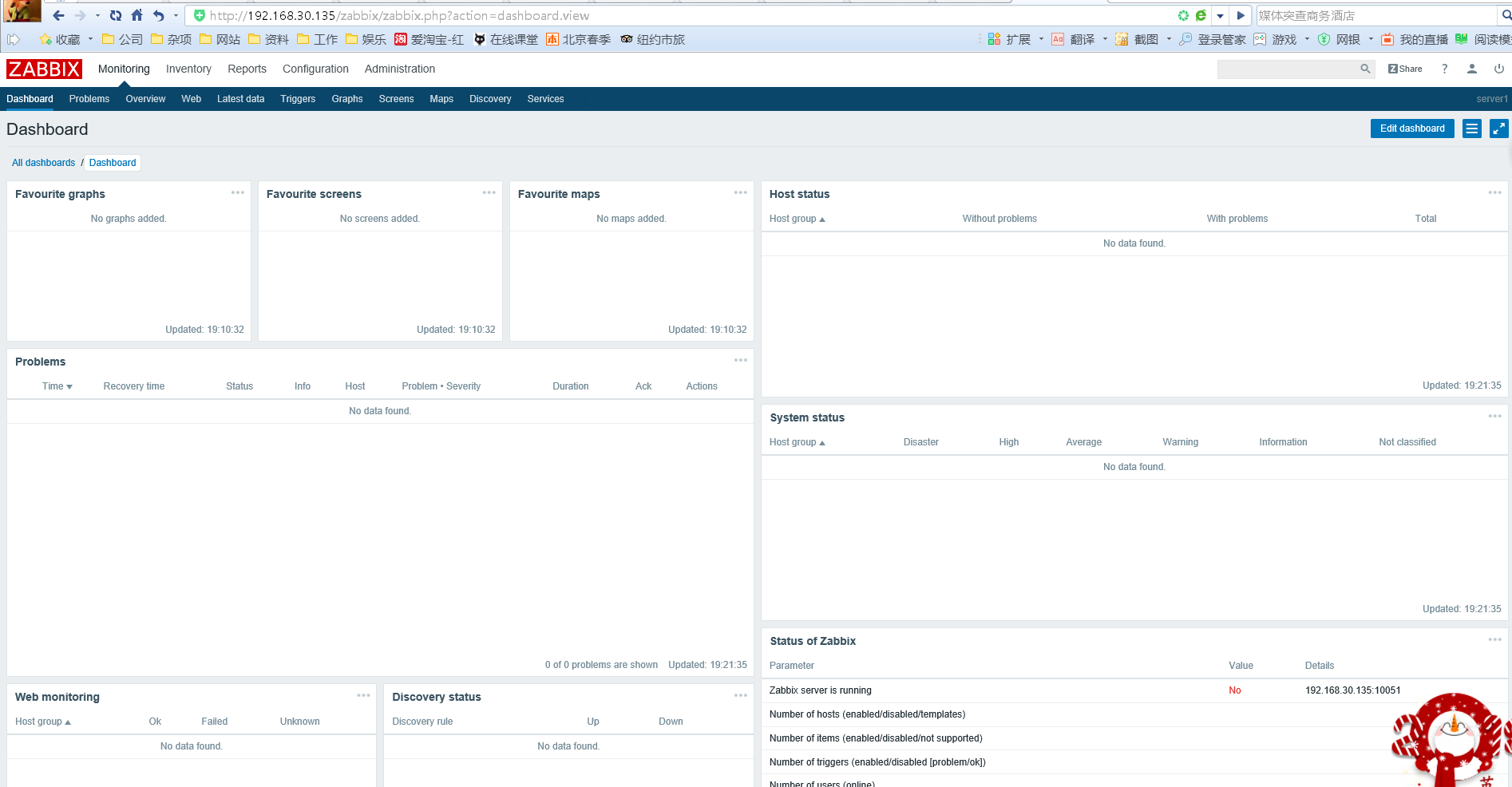Open the 登录管家 login manager

point(1213,39)
